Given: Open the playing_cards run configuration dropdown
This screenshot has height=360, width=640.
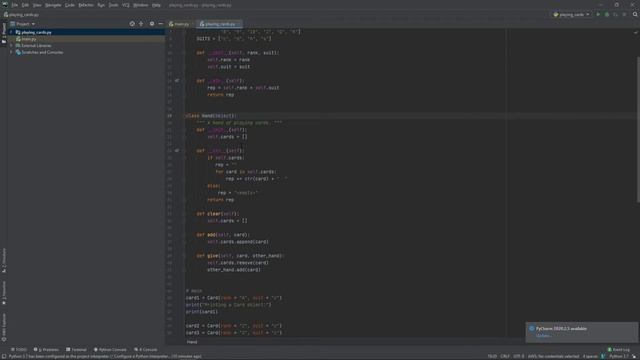Looking at the screenshot, I should [571, 15].
